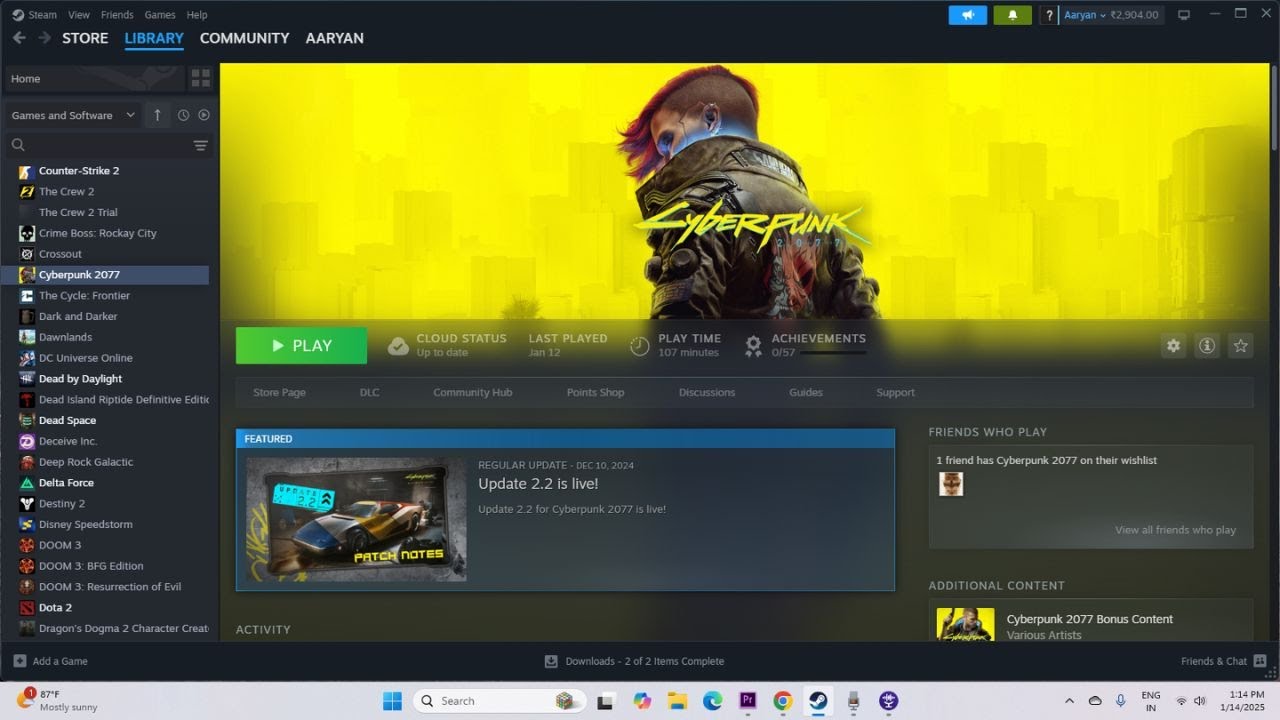Open Update 2.2 patch notes thumbnail
The width and height of the screenshot is (1280, 720).
coord(356,520)
